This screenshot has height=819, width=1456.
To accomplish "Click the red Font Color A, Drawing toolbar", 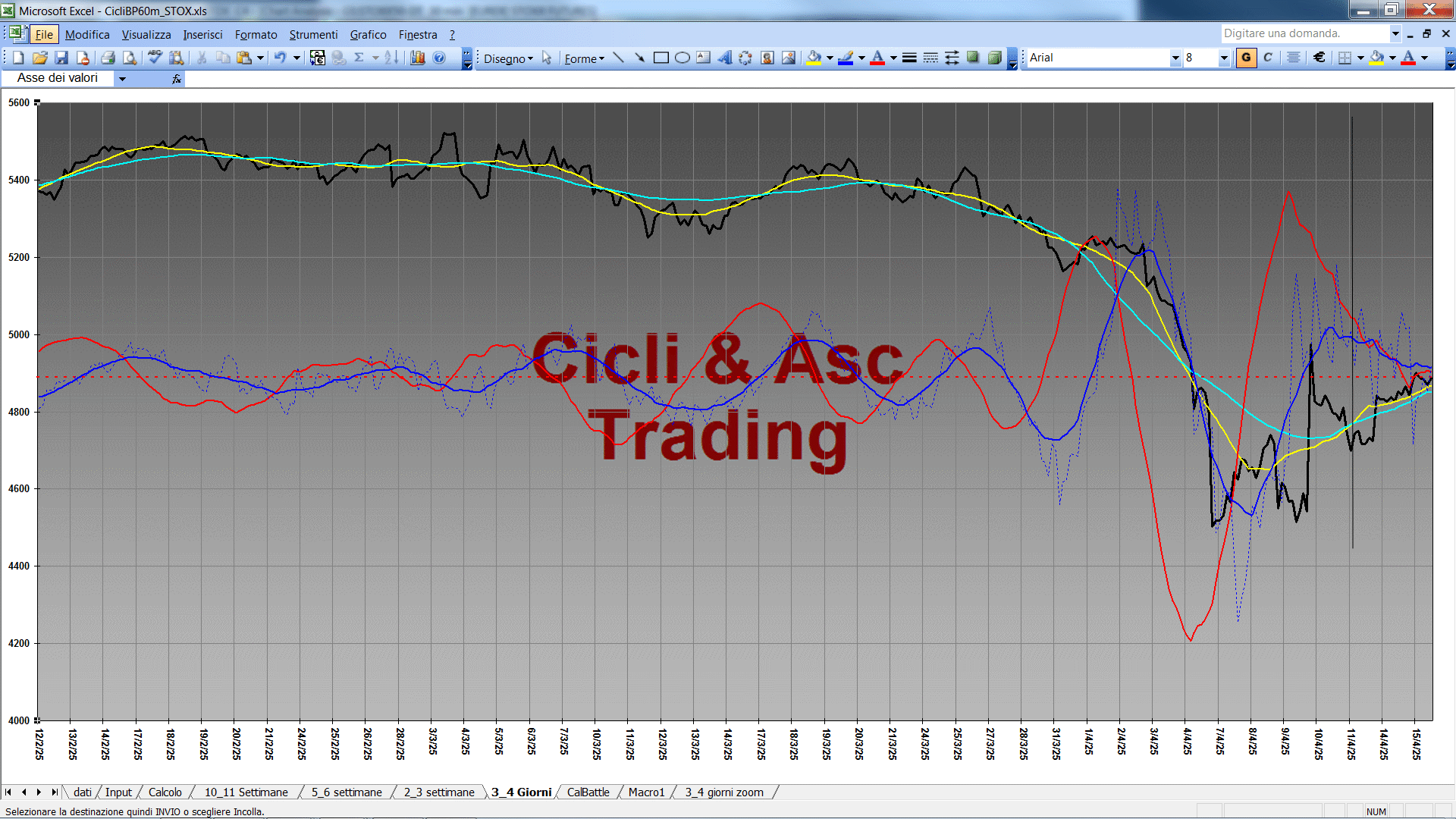I will pos(877,58).
